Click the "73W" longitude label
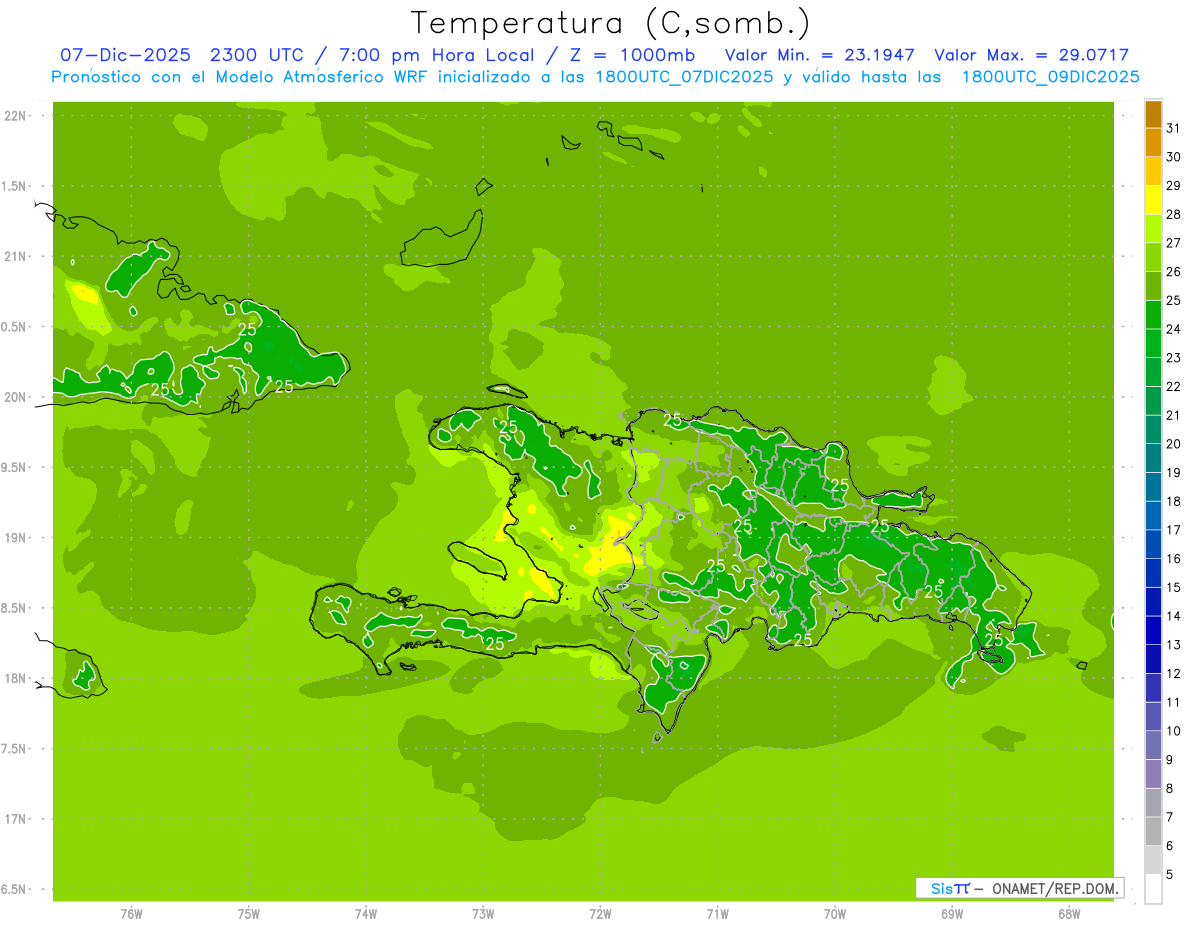The width and height of the screenshot is (1200, 927). coord(483,914)
